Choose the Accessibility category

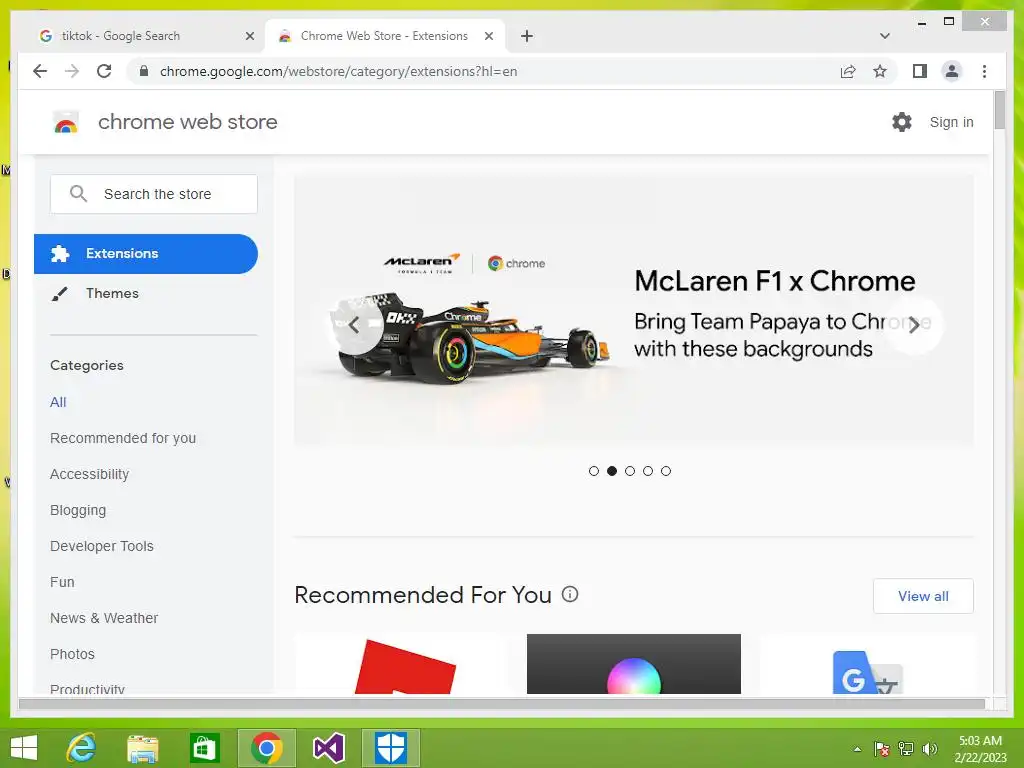pyautogui.click(x=89, y=474)
